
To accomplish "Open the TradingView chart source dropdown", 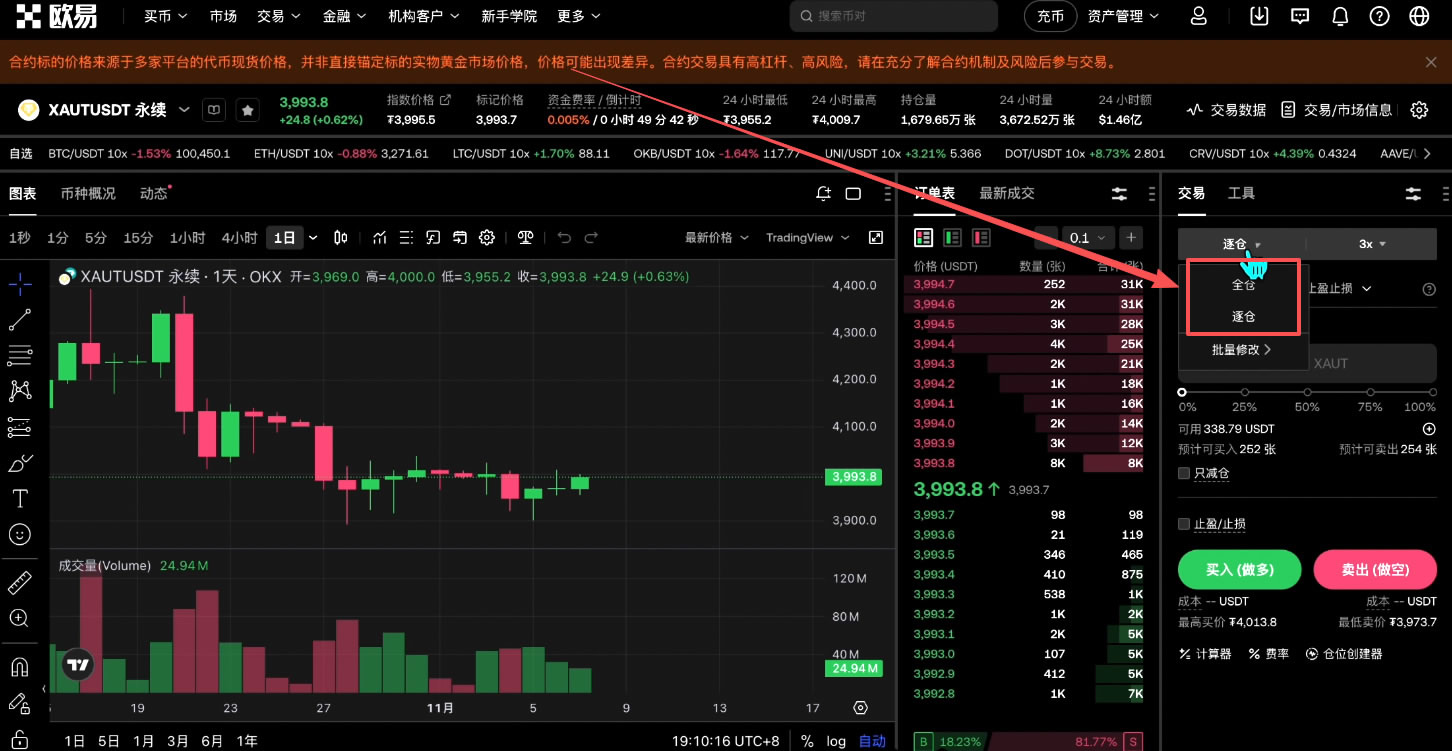I will click(x=806, y=237).
